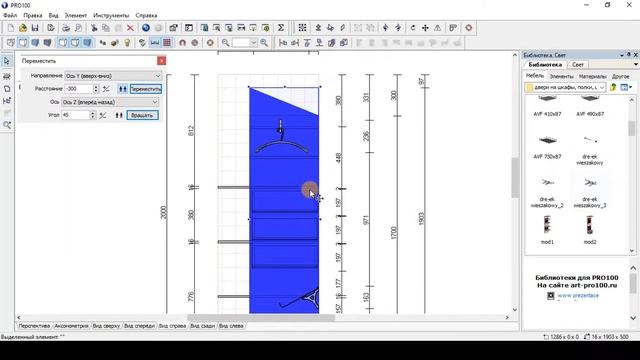Open the Правка menu
Image resolution: width=640 pixels, height=360 pixels.
click(33, 16)
